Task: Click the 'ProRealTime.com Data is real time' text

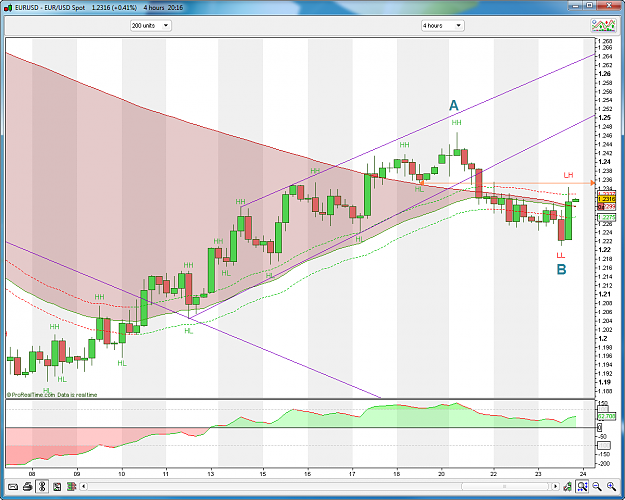Action: [x=52, y=395]
